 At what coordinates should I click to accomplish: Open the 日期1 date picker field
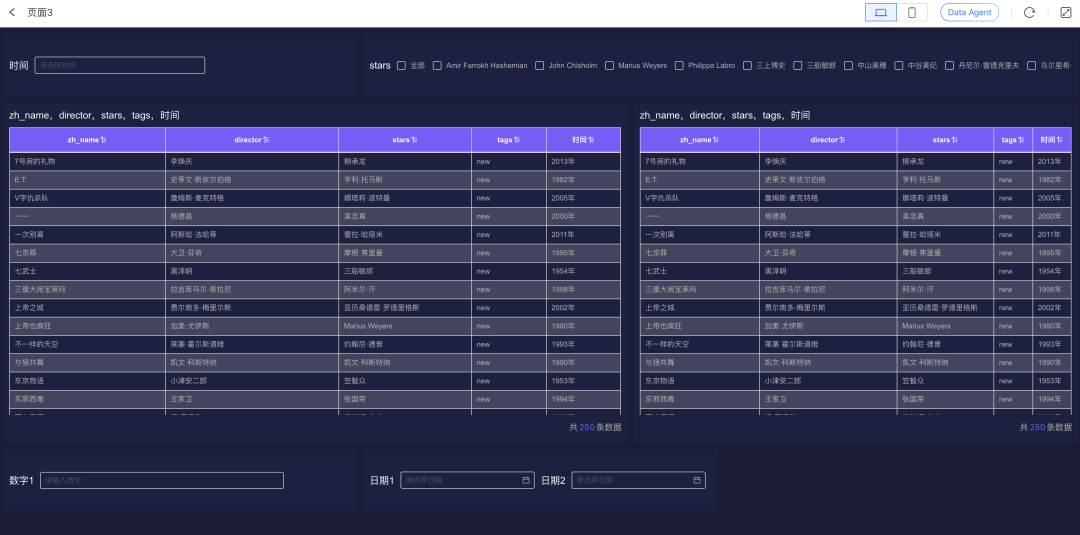pyautogui.click(x=468, y=480)
